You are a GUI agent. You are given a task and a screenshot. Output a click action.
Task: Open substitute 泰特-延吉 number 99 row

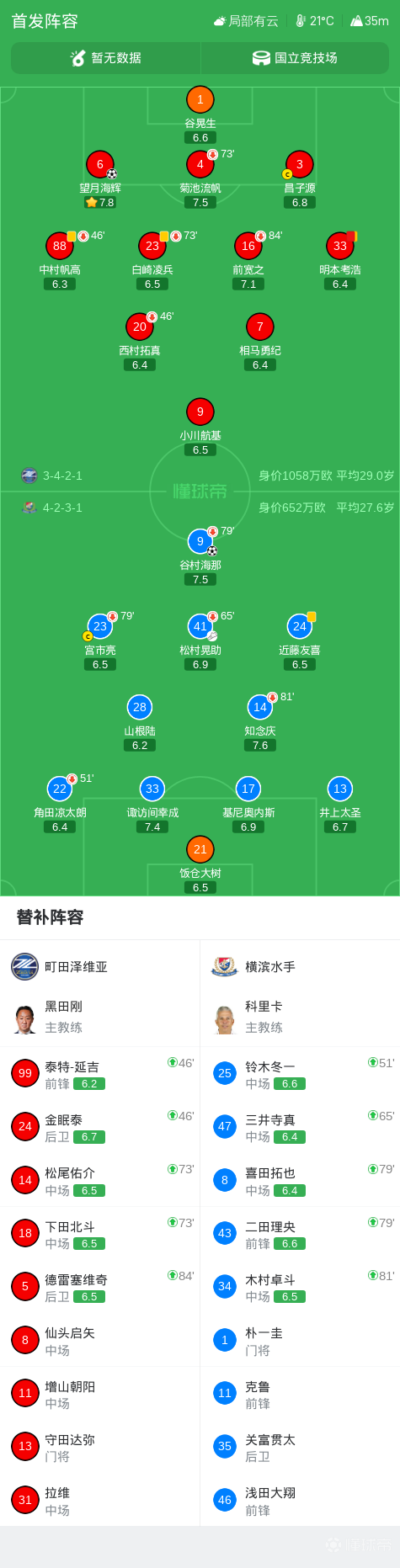[100, 1073]
